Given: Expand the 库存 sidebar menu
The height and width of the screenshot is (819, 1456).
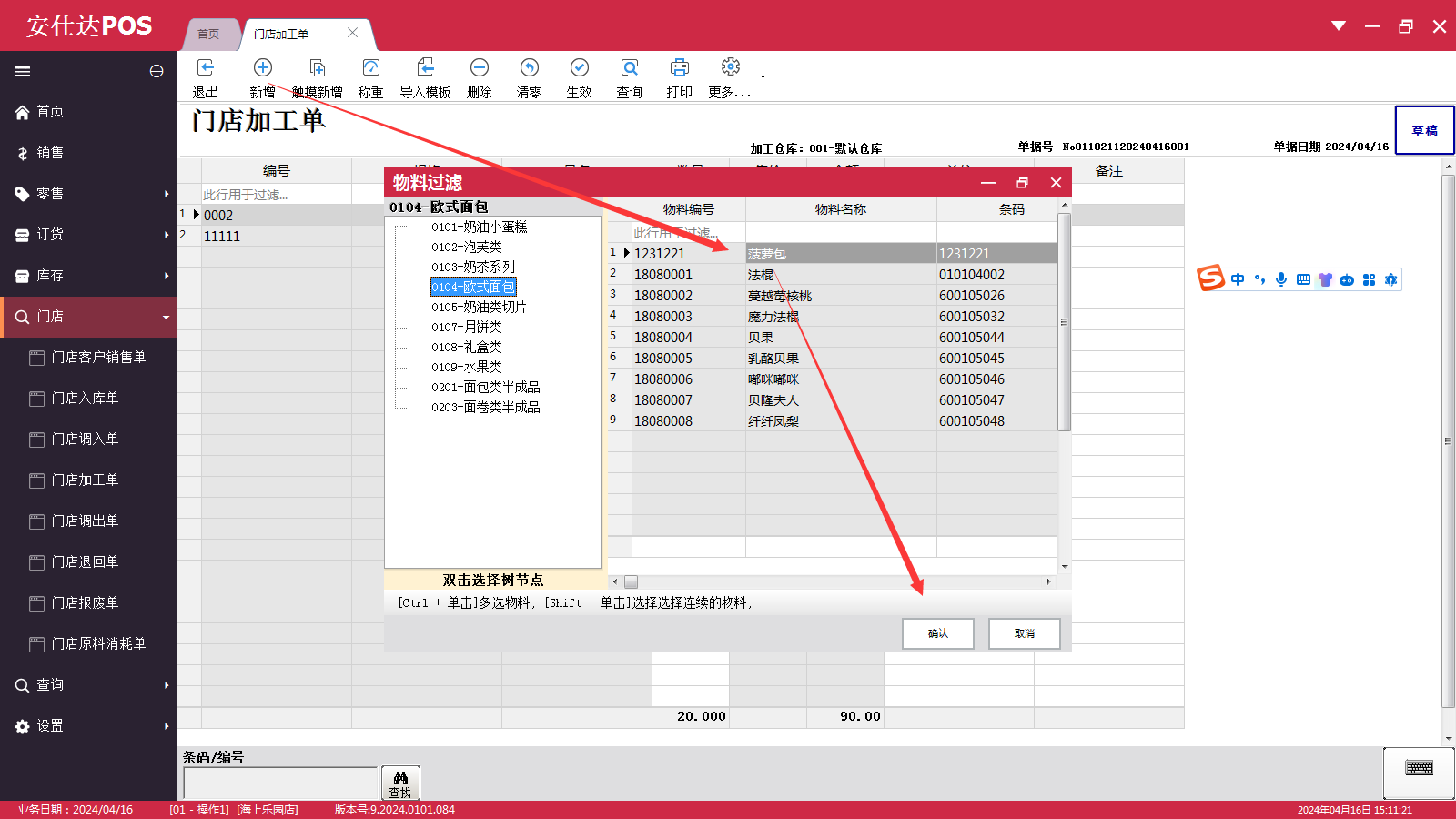Looking at the screenshot, I should tap(88, 276).
